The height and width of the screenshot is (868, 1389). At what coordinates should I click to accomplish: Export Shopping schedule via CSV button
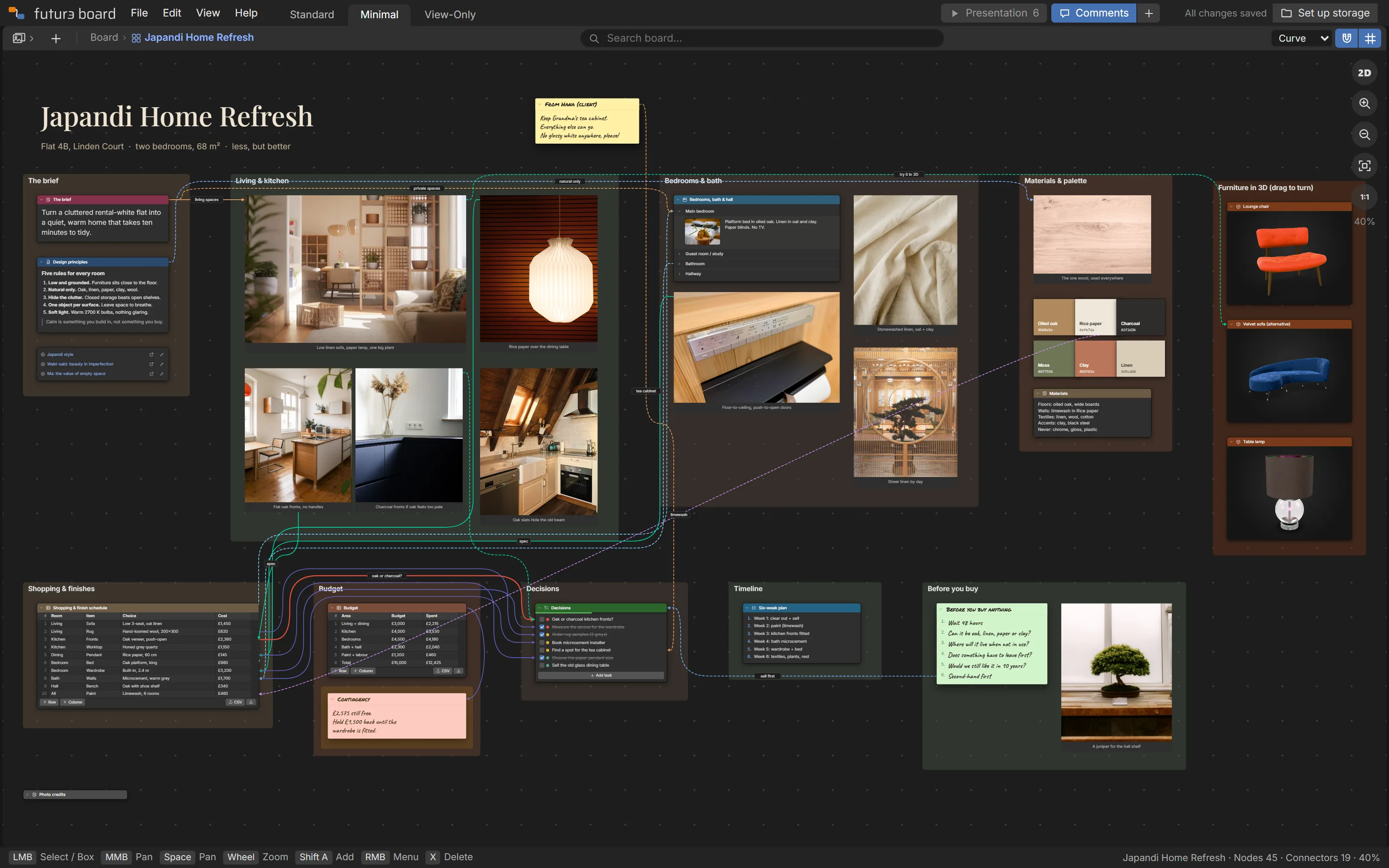pos(235,702)
